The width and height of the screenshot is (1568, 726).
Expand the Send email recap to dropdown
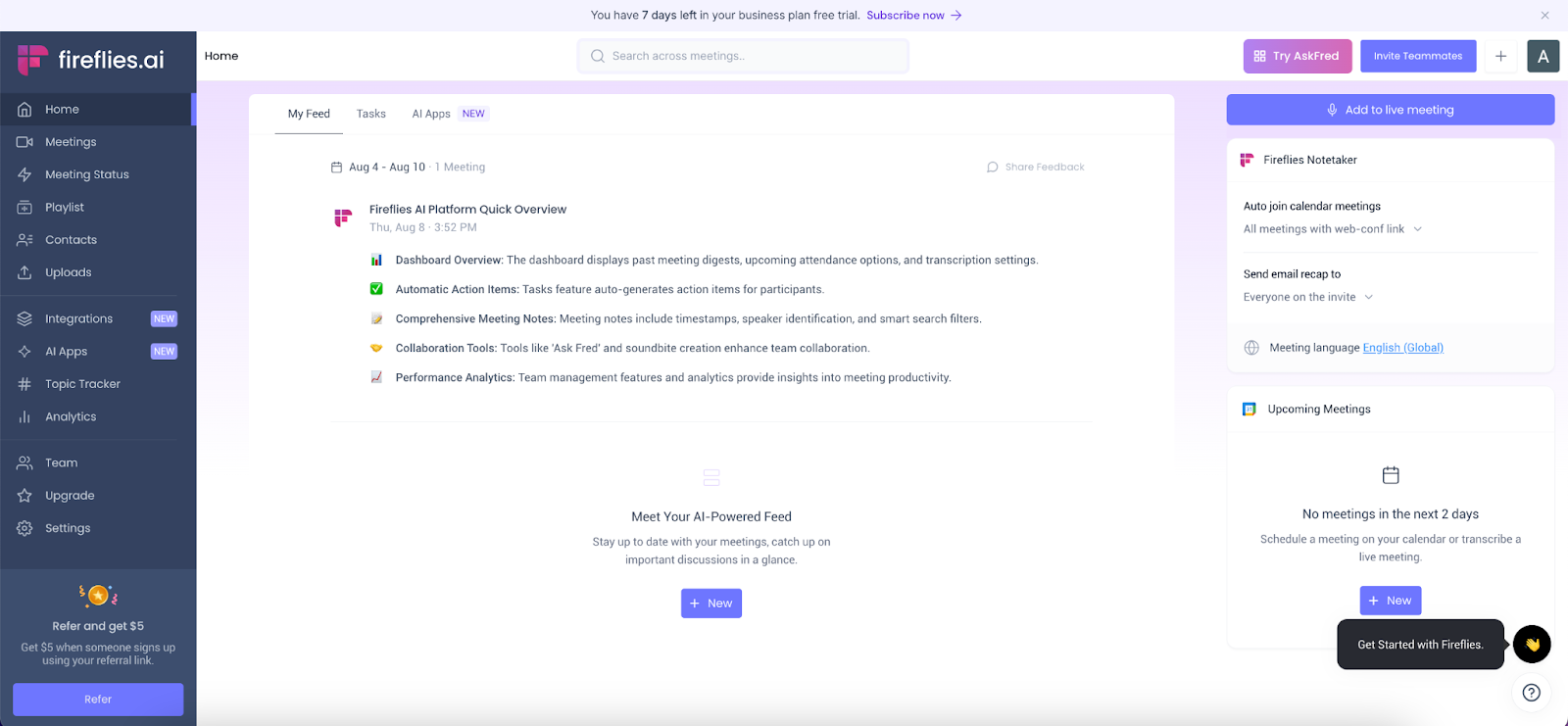pyautogui.click(x=1308, y=297)
